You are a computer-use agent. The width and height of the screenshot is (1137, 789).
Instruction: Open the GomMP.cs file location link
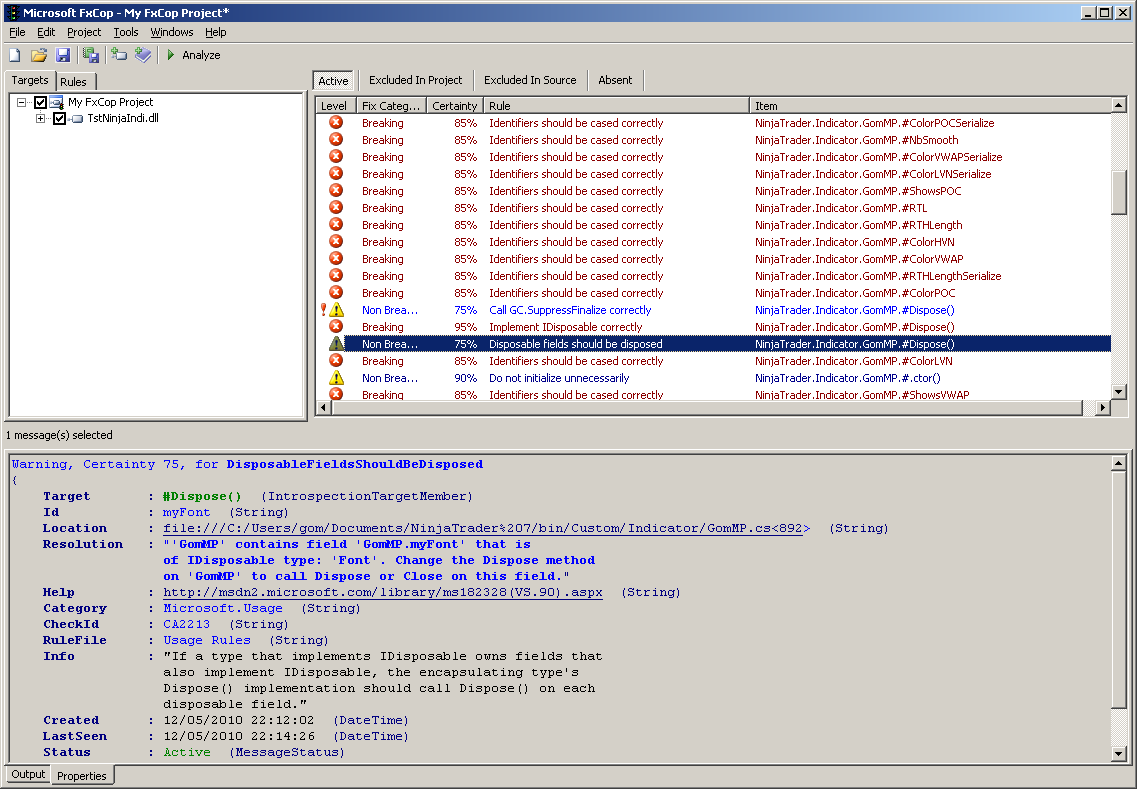click(487, 528)
